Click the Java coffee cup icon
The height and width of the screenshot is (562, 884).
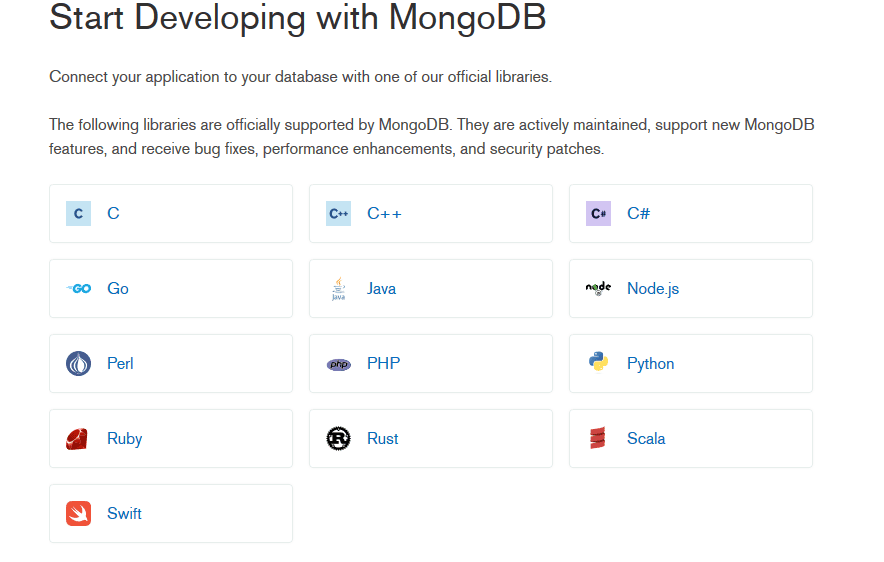(x=338, y=288)
